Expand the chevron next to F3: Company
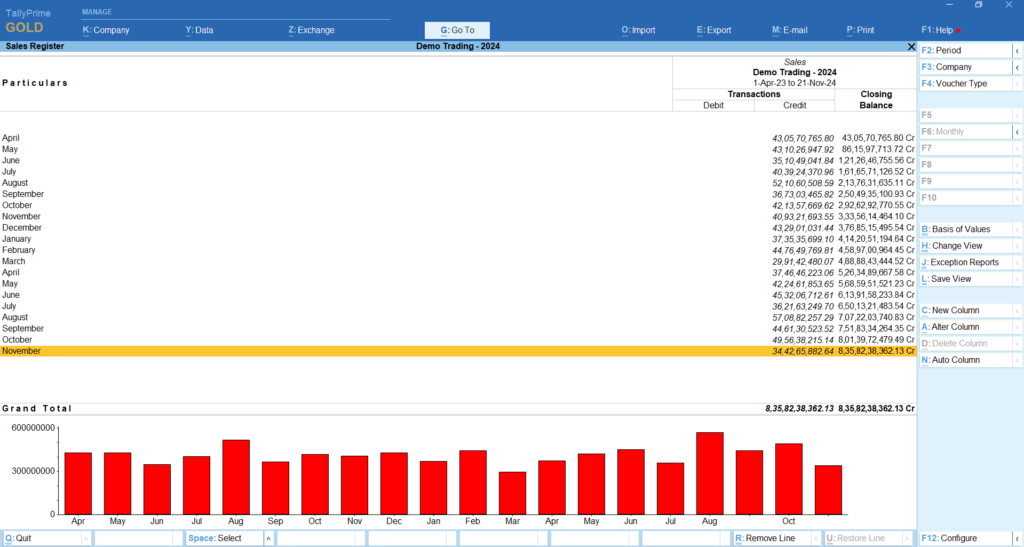 [1017, 67]
